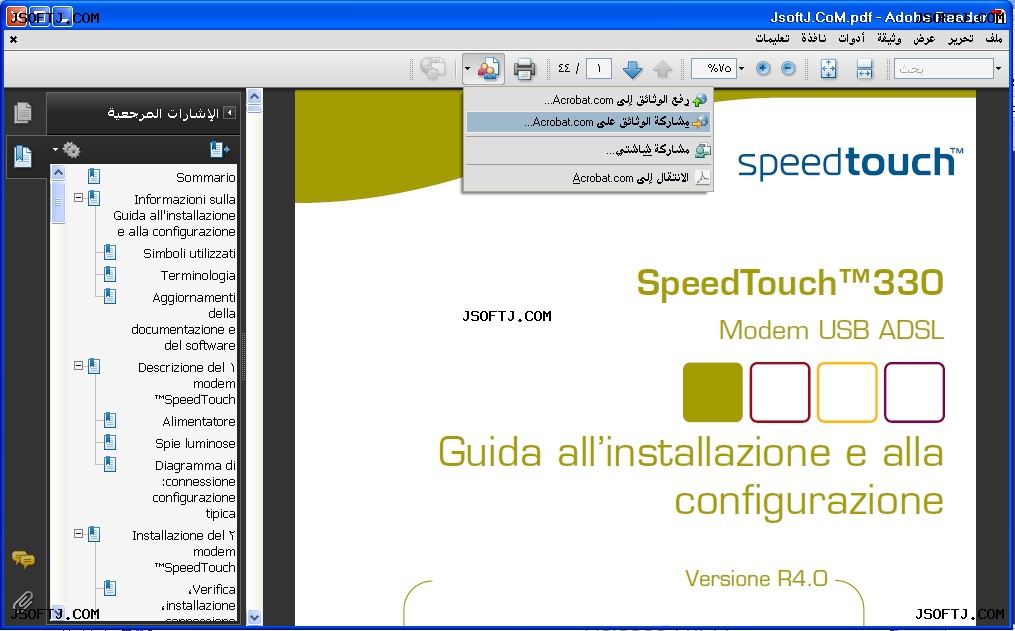
Task: Click the zoom in plus icon
Action: (763, 68)
